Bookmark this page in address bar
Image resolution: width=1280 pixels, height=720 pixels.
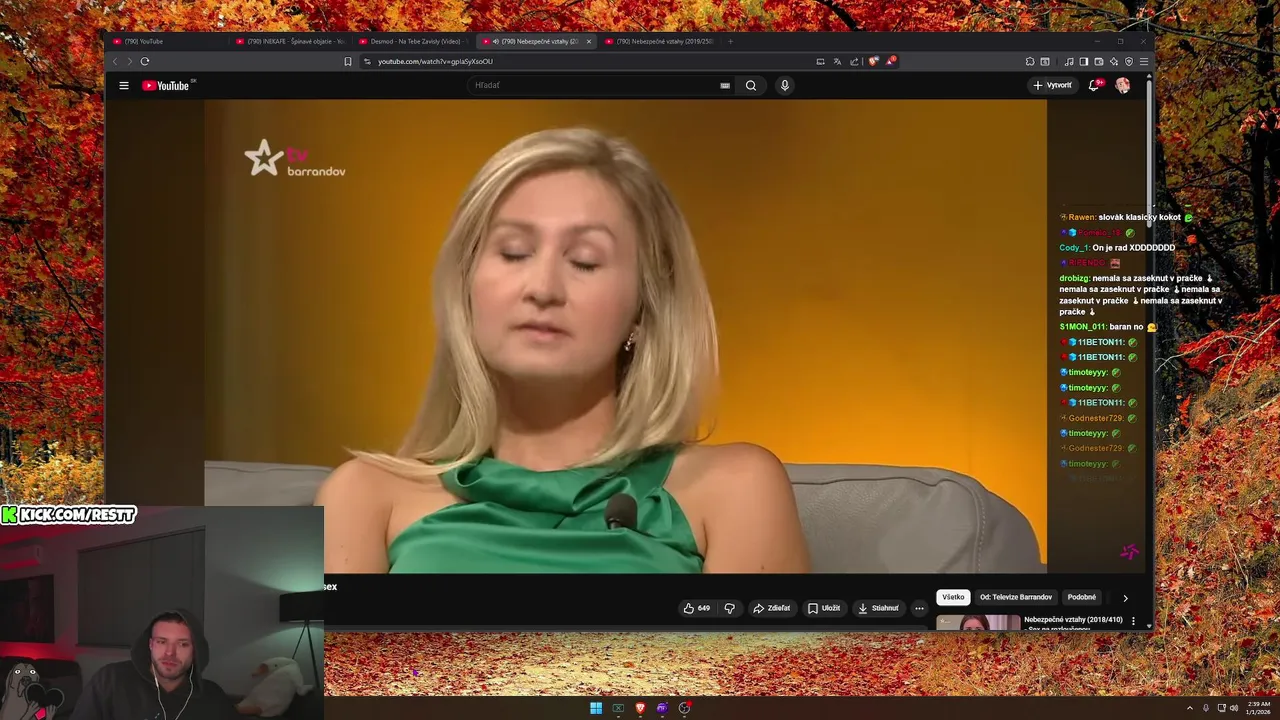[x=348, y=61]
